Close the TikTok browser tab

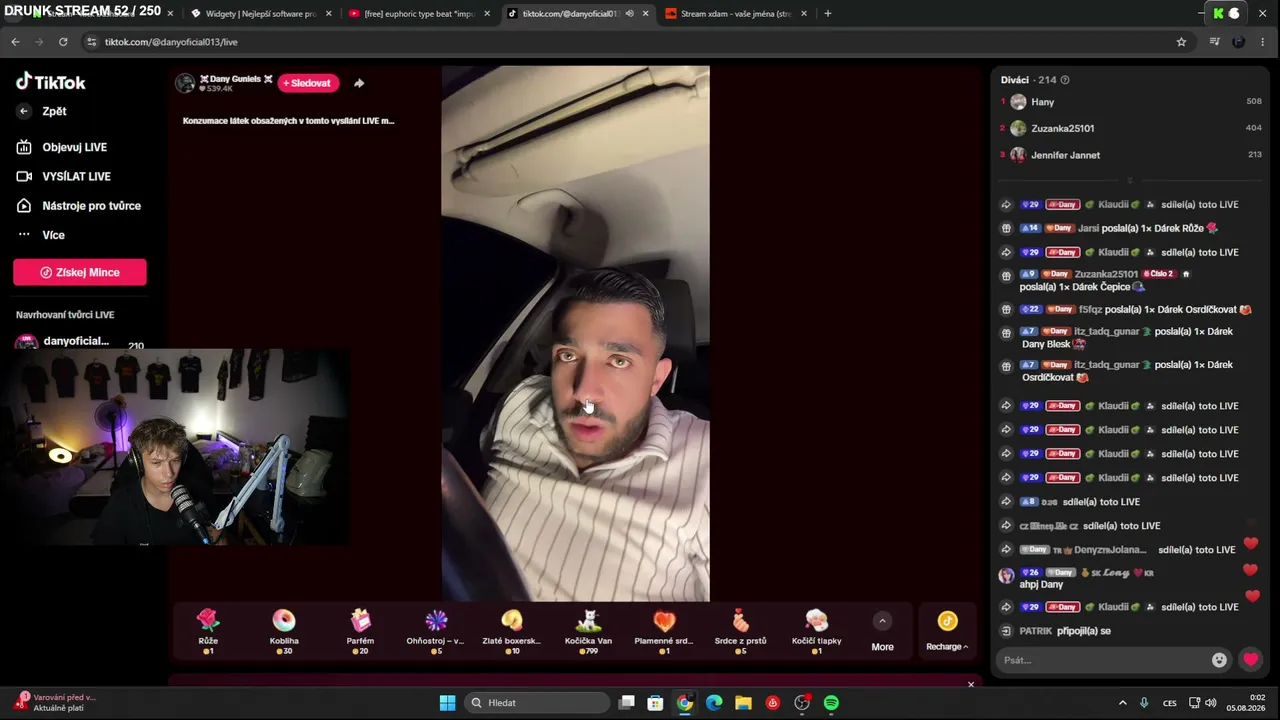(x=646, y=14)
